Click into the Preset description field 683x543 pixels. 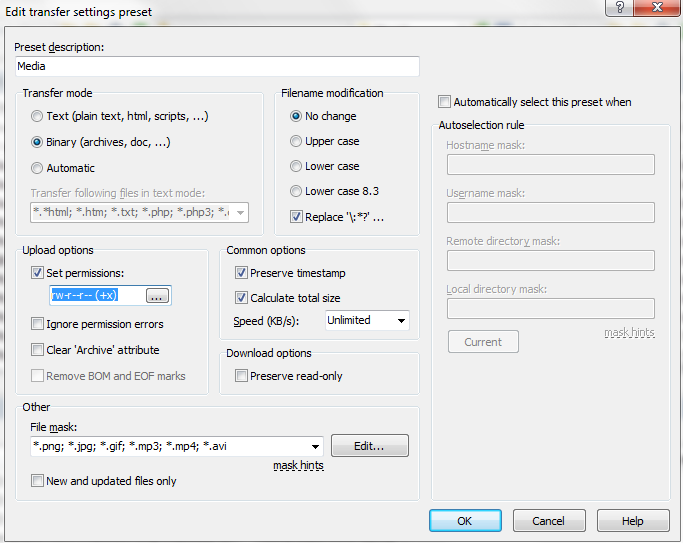(x=216, y=66)
